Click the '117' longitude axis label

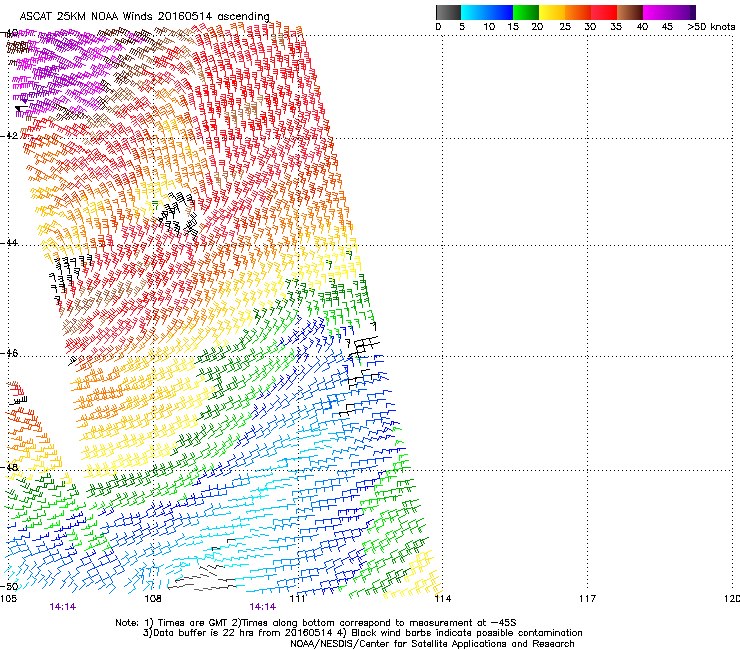(587, 599)
